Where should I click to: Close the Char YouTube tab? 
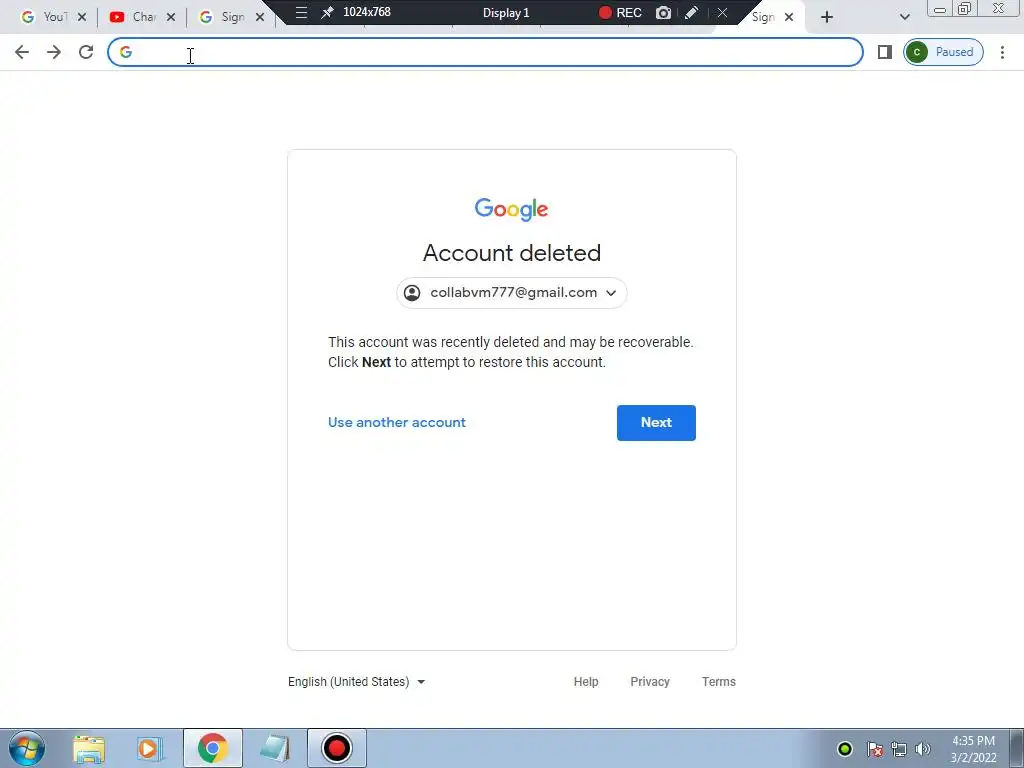click(x=170, y=17)
